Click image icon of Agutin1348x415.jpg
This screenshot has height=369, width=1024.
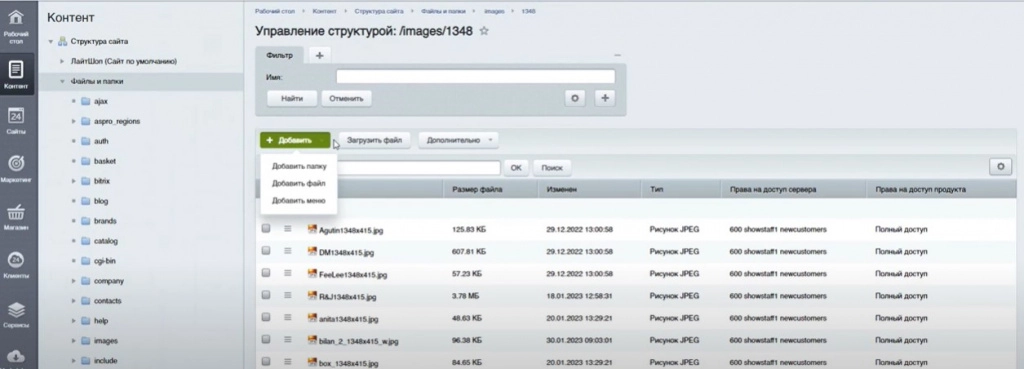(312, 229)
